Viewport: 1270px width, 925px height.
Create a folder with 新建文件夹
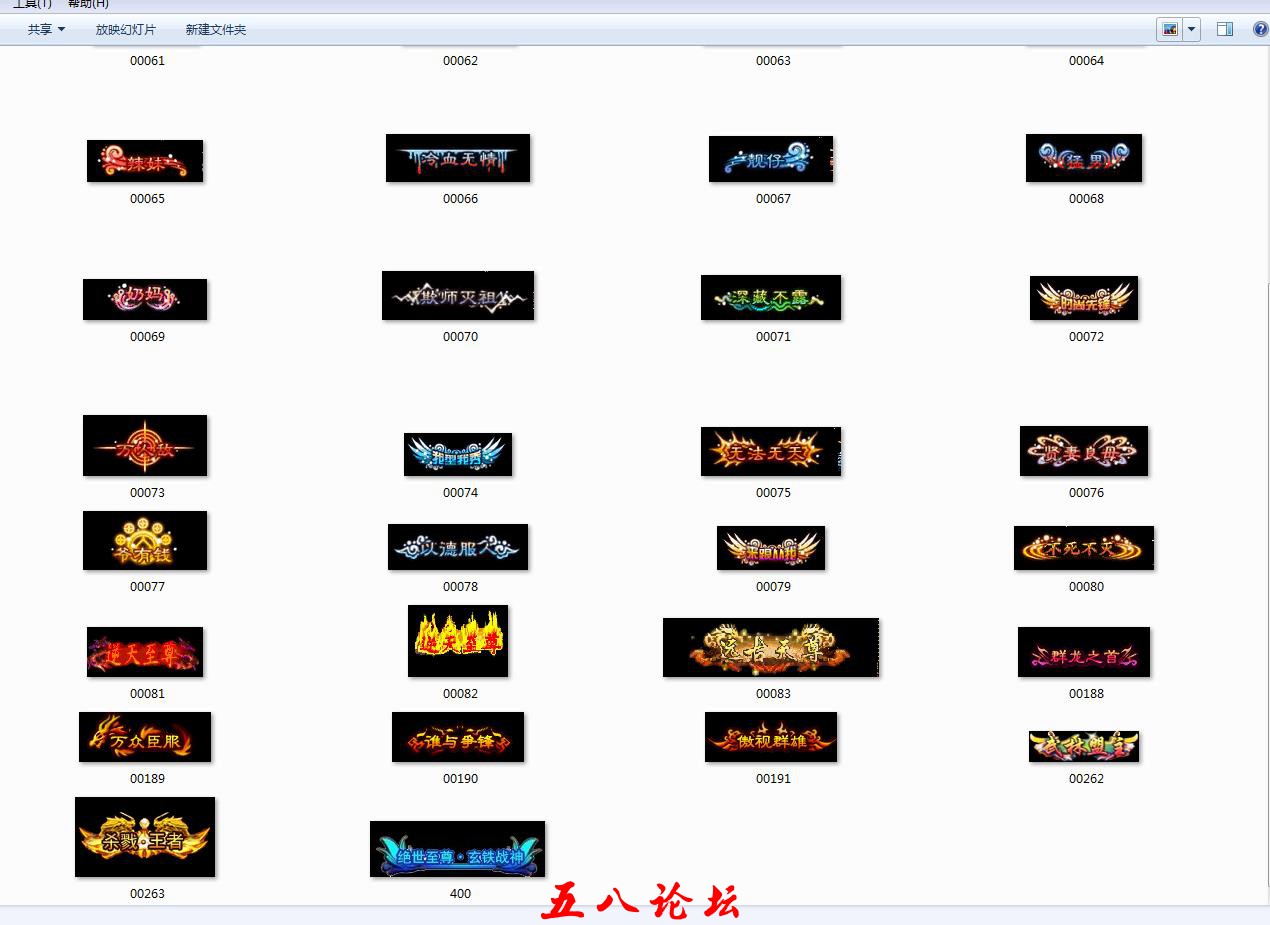[x=215, y=29]
